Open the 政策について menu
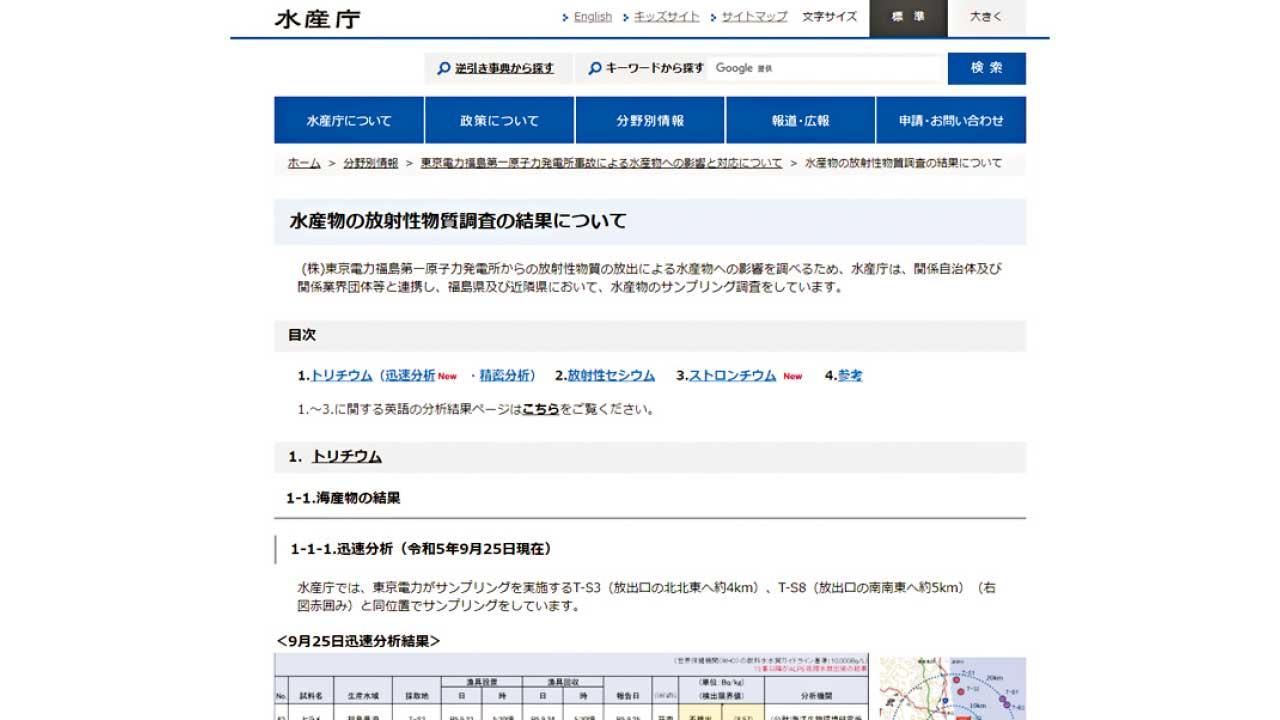The height and width of the screenshot is (720, 1280). [499, 120]
